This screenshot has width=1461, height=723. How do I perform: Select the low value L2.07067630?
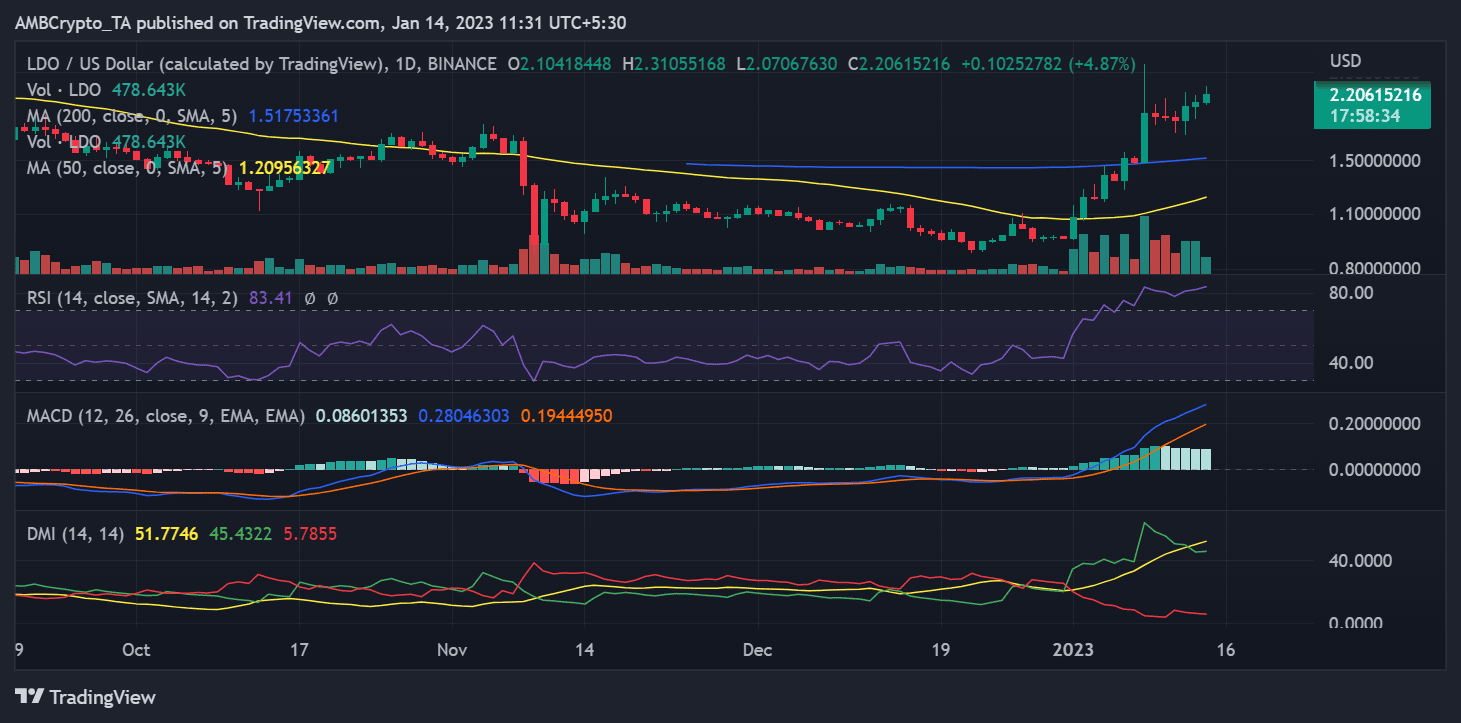pos(788,64)
